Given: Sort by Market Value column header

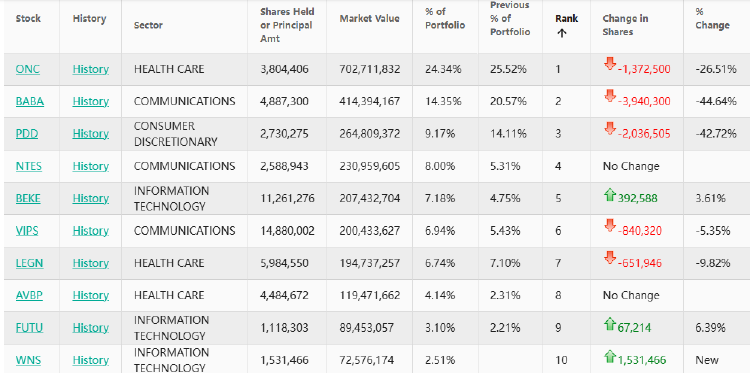Looking at the screenshot, I should (369, 19).
